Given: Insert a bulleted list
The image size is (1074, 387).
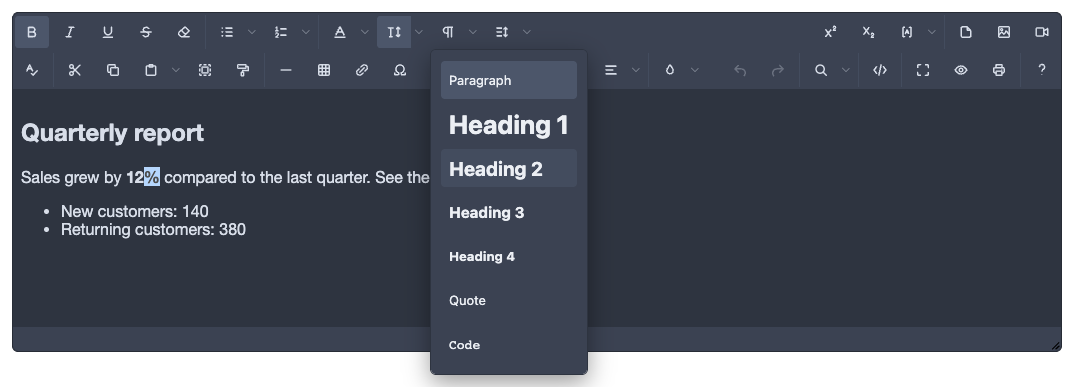Looking at the screenshot, I should [x=227, y=32].
